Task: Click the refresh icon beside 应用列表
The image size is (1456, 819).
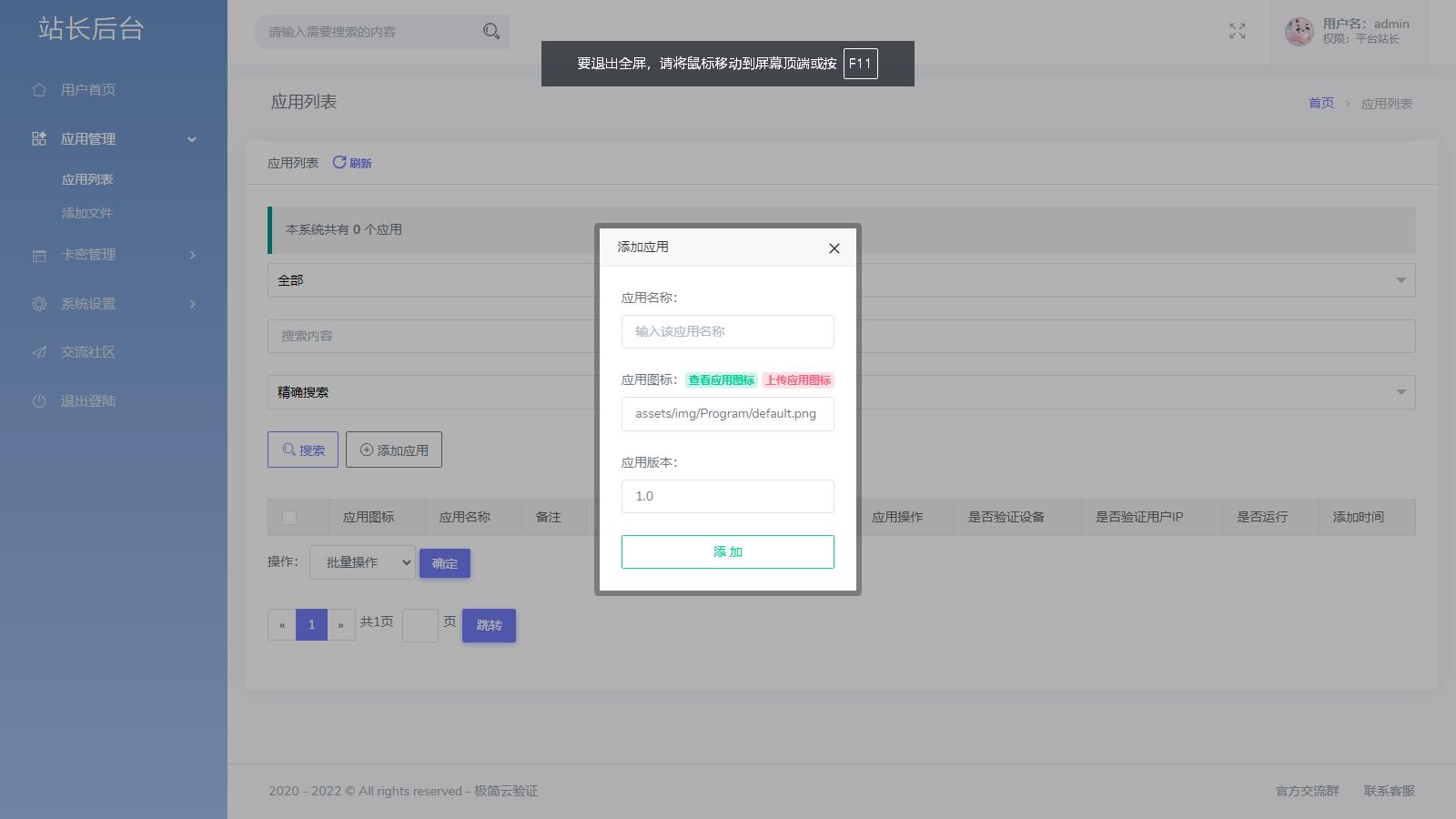Action: click(339, 162)
